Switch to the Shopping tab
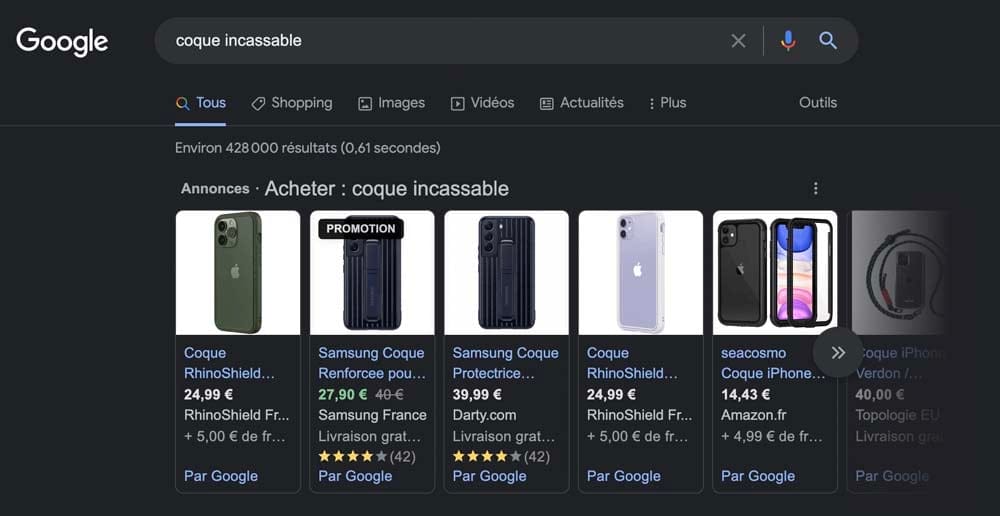 click(x=292, y=103)
